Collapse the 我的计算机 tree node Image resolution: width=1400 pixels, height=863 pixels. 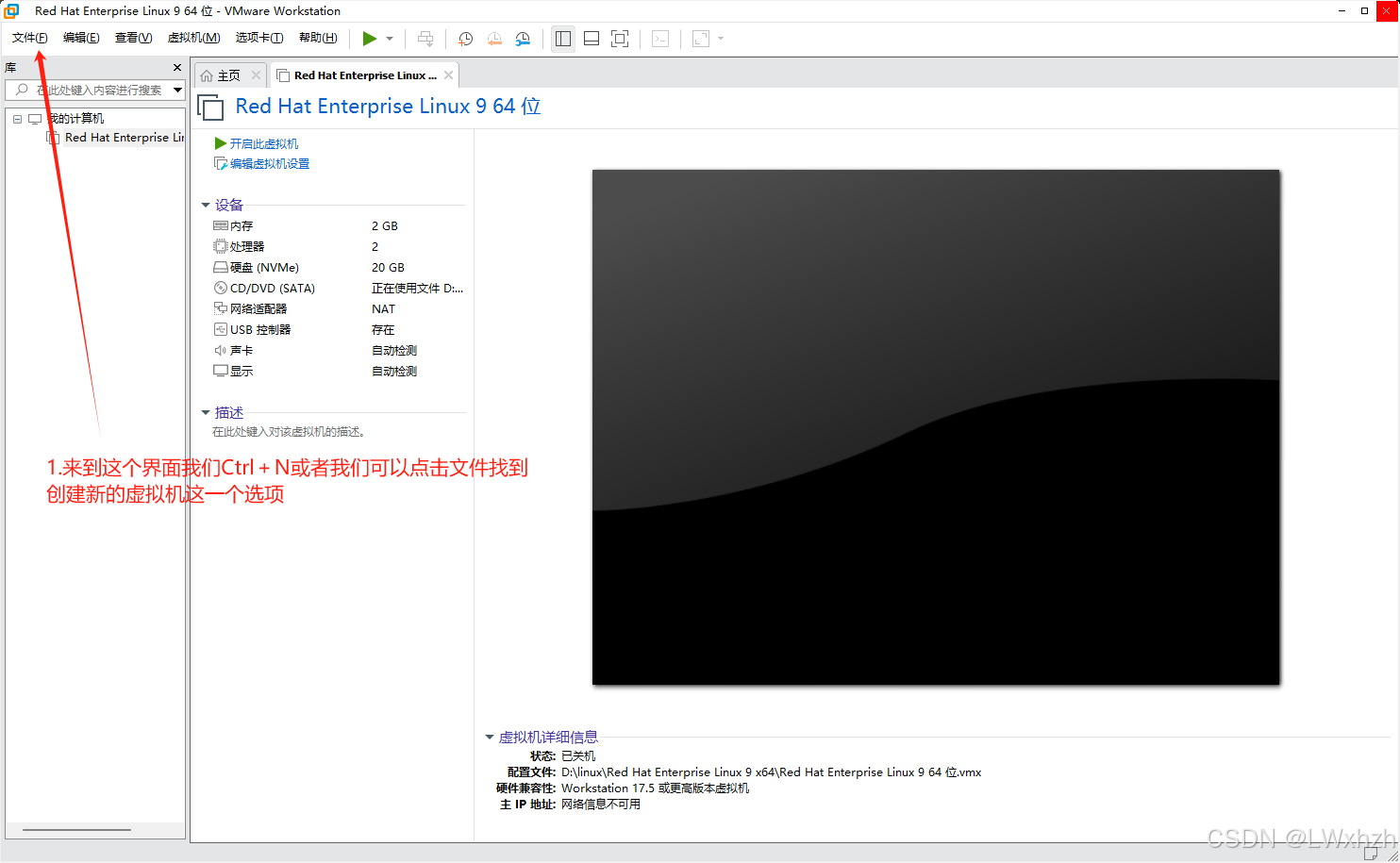pyautogui.click(x=17, y=119)
